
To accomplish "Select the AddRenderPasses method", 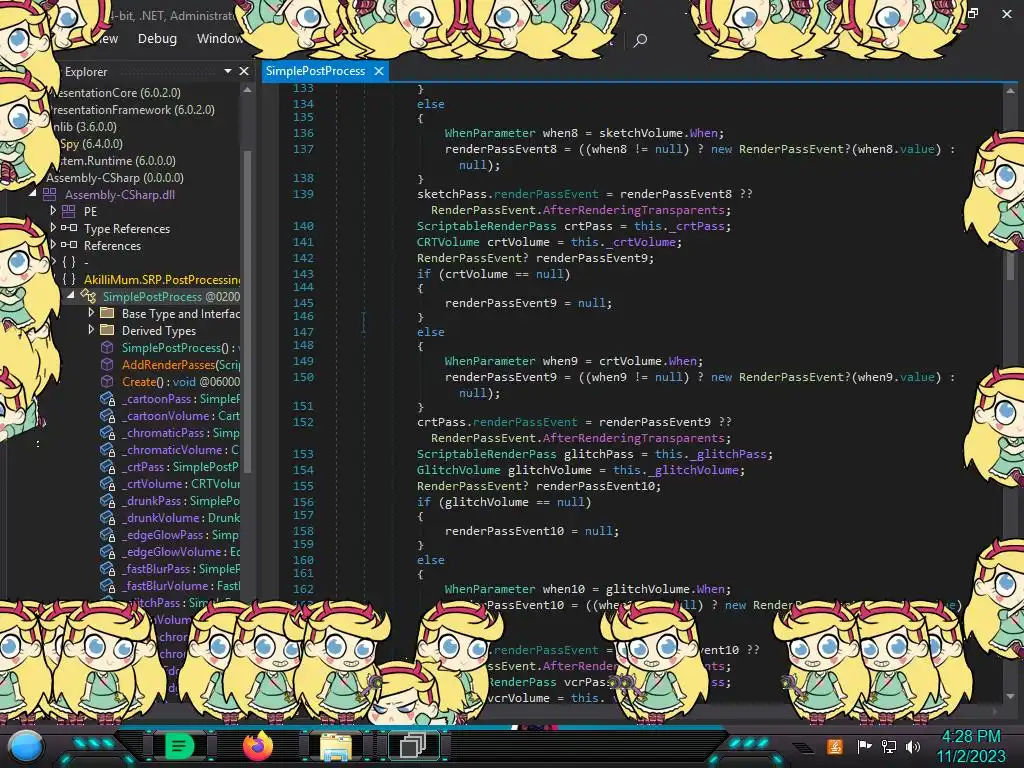I will tap(181, 364).
